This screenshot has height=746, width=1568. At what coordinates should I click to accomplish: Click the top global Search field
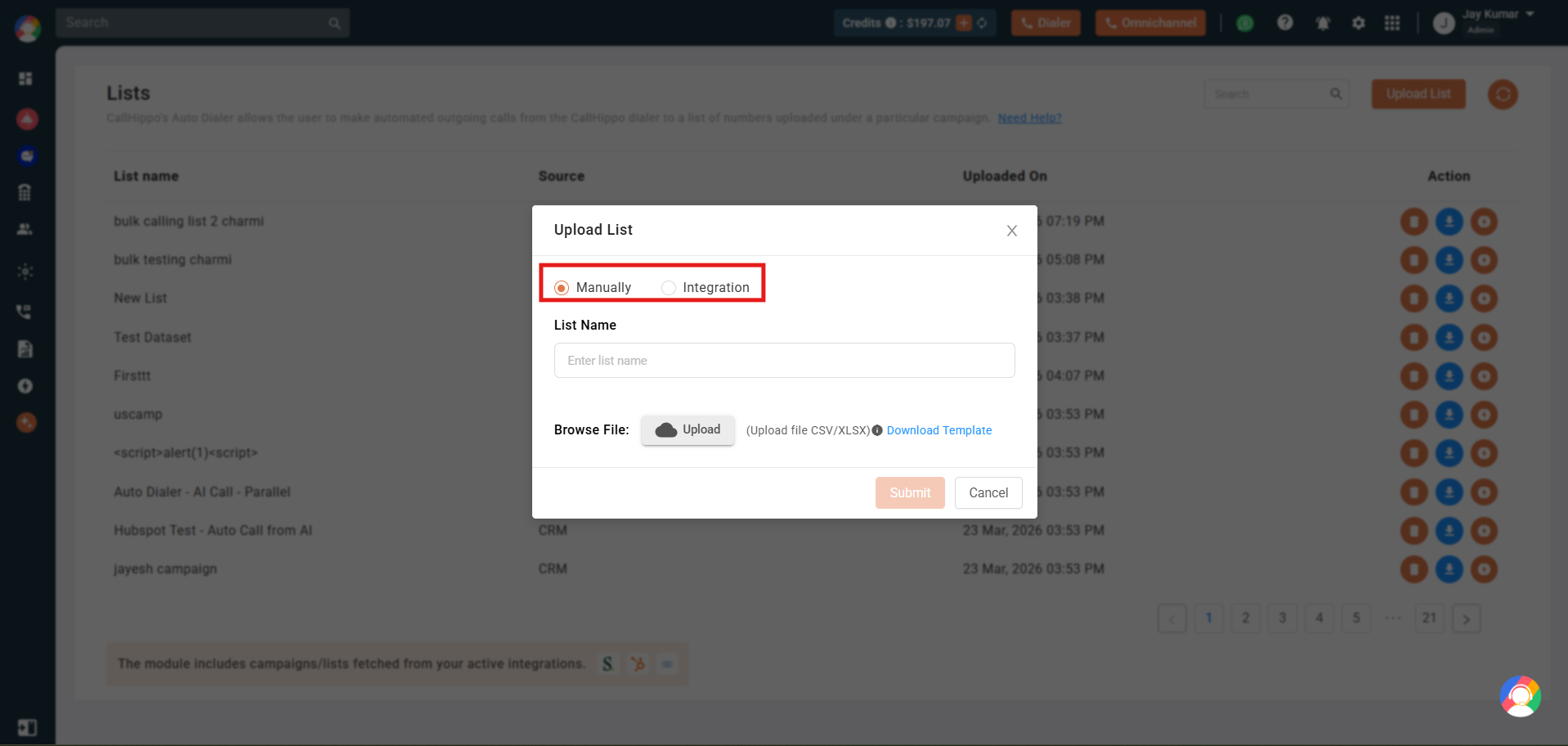click(203, 23)
